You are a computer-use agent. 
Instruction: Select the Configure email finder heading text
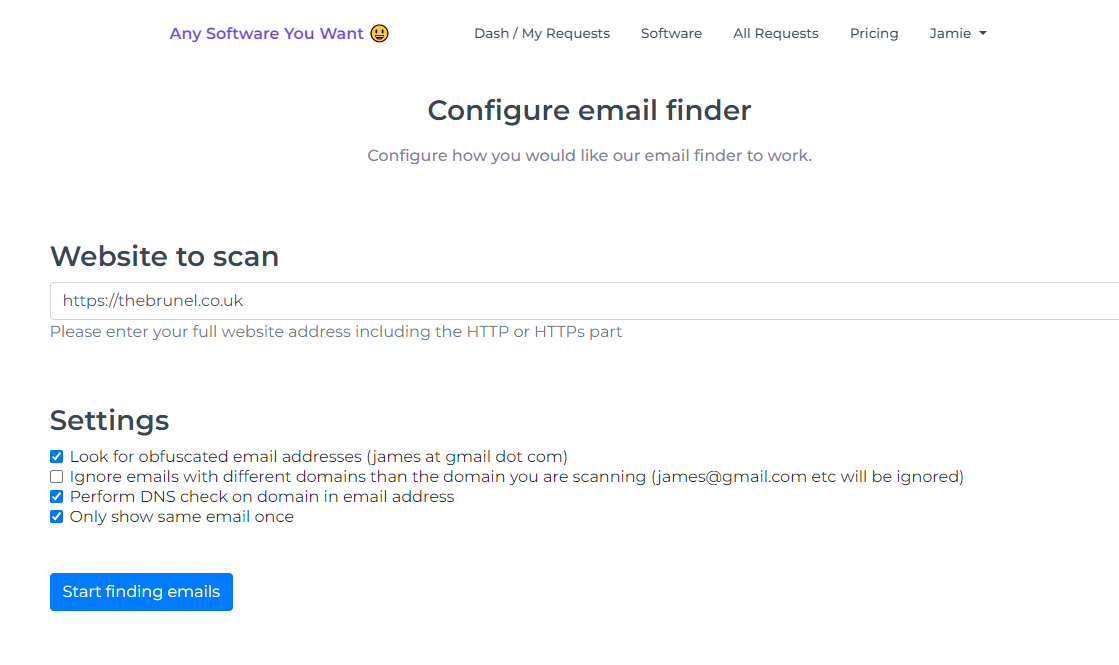pos(589,111)
